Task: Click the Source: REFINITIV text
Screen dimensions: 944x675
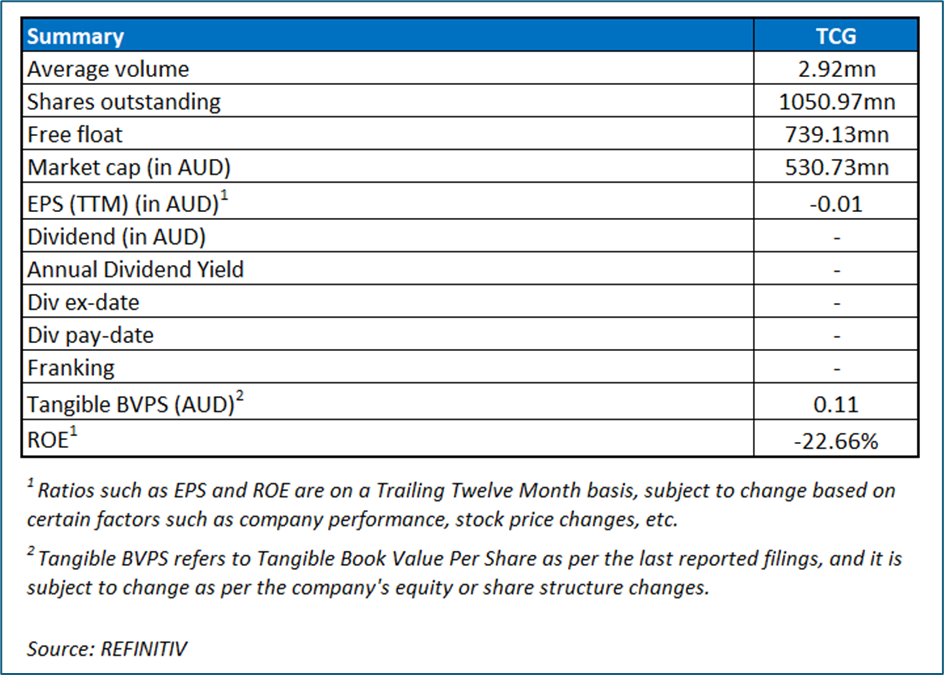Action: pos(107,649)
